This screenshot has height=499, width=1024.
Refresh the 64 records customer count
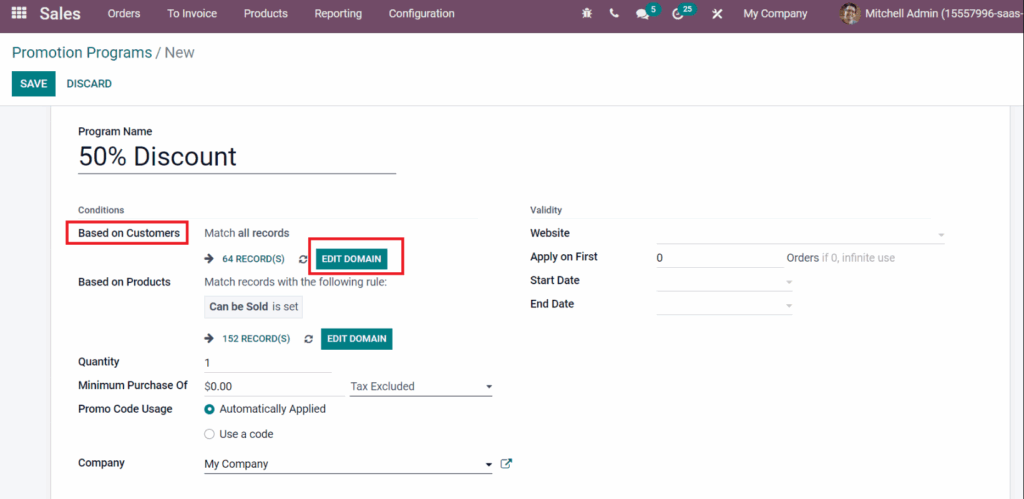click(x=303, y=259)
